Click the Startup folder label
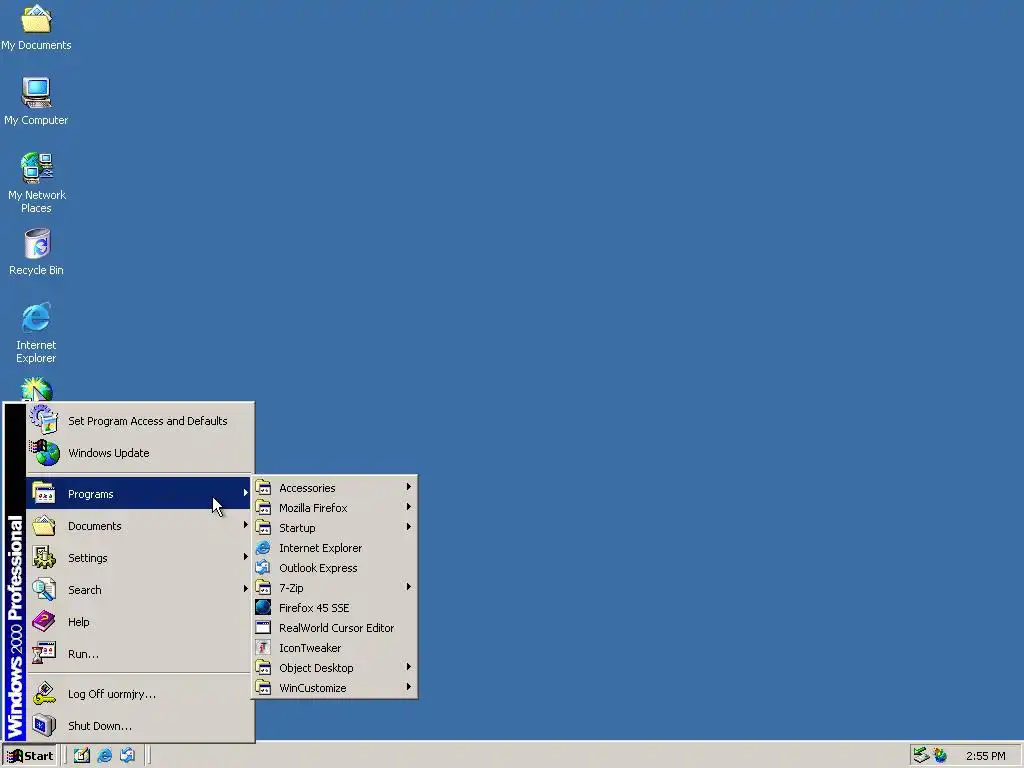This screenshot has width=1024, height=768. point(297,528)
